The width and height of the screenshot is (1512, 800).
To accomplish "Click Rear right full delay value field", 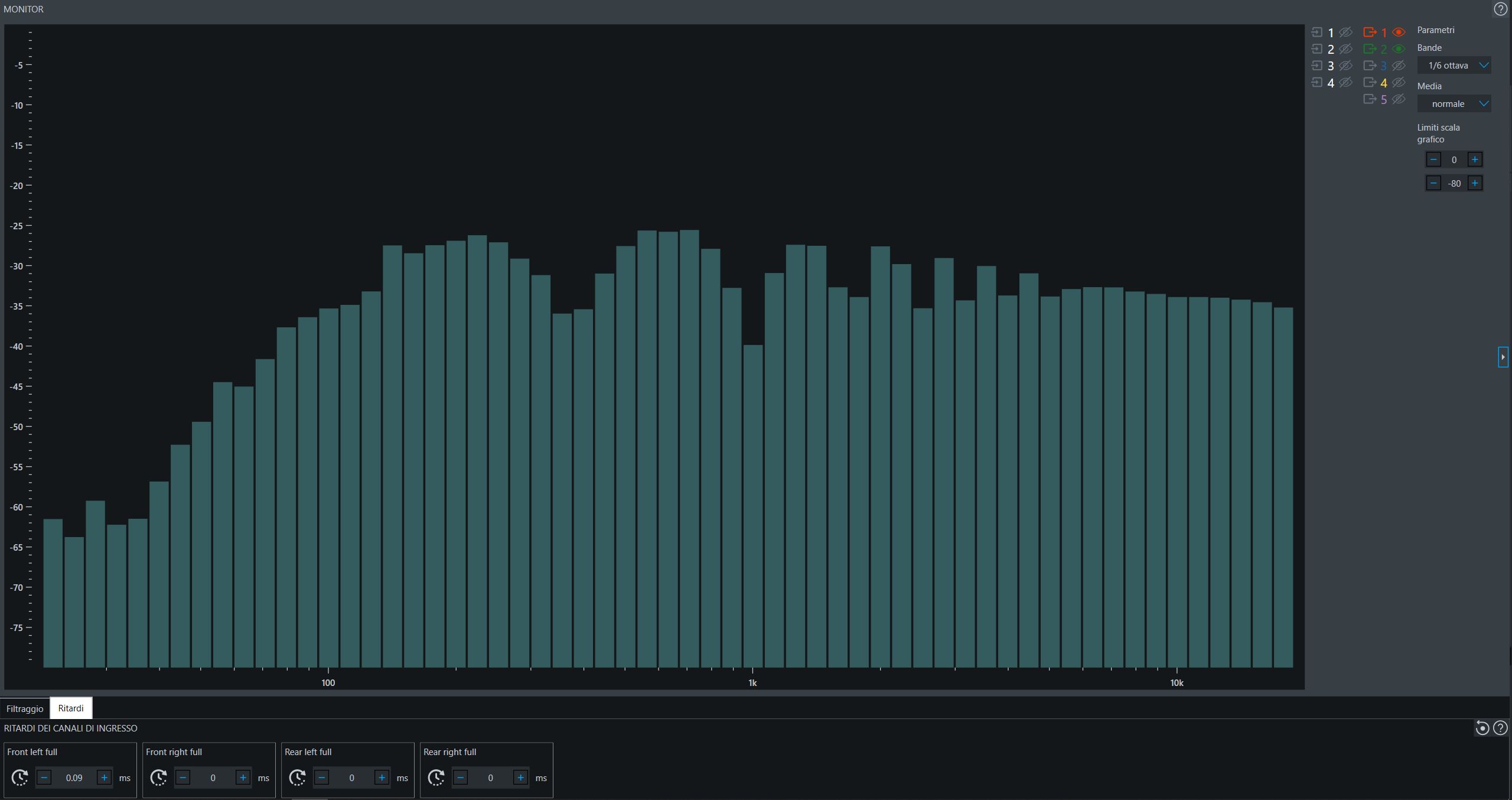I will click(491, 778).
